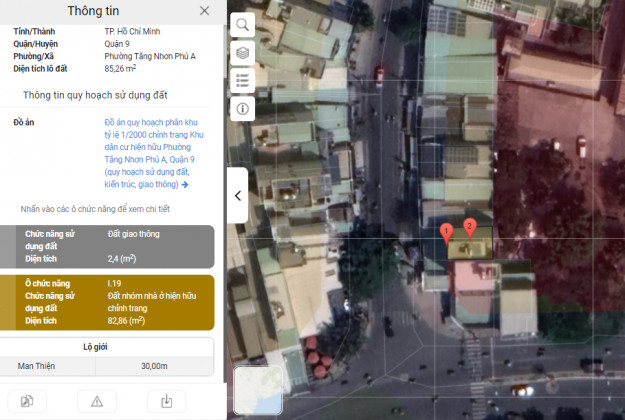Open the map information icon
Viewport: 625px width, 420px height.
242,108
